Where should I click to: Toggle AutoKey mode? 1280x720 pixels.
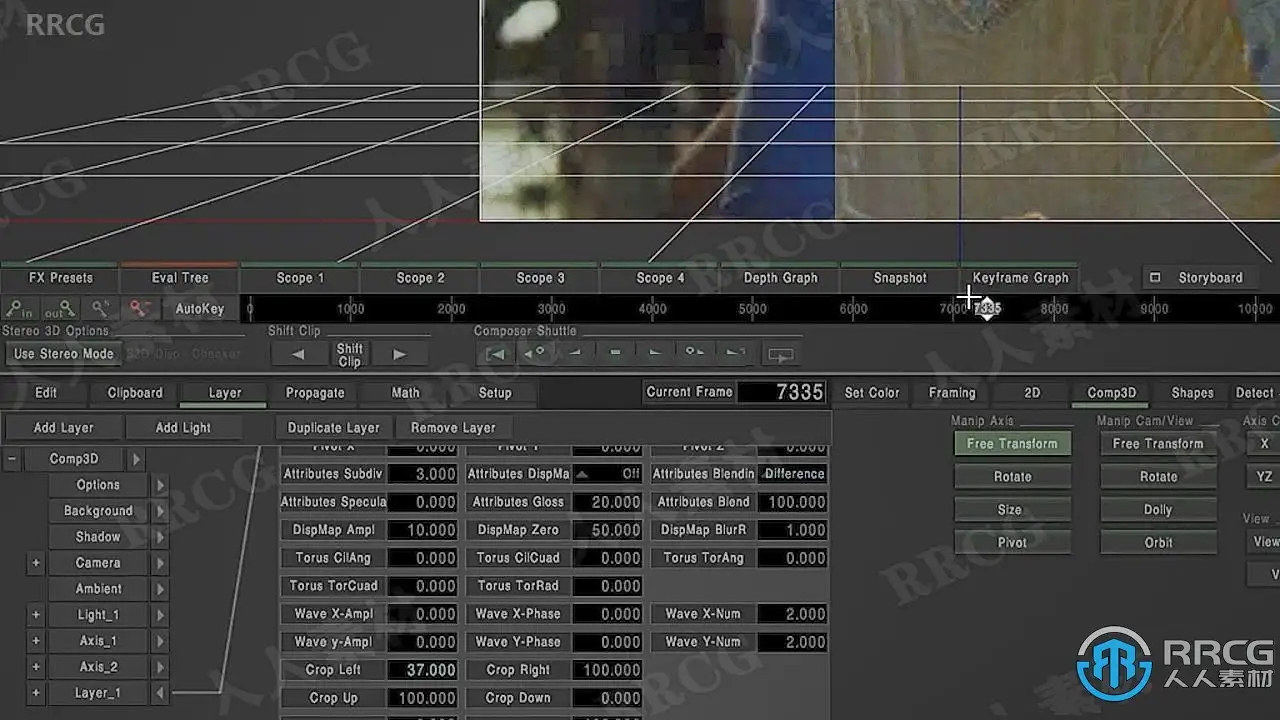pyautogui.click(x=200, y=309)
